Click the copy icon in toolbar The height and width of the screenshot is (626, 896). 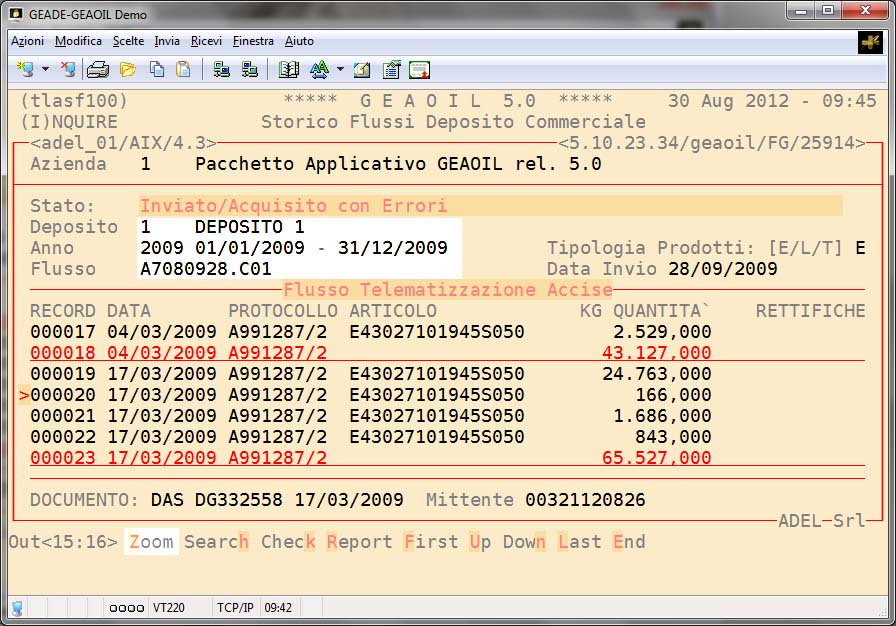point(157,70)
